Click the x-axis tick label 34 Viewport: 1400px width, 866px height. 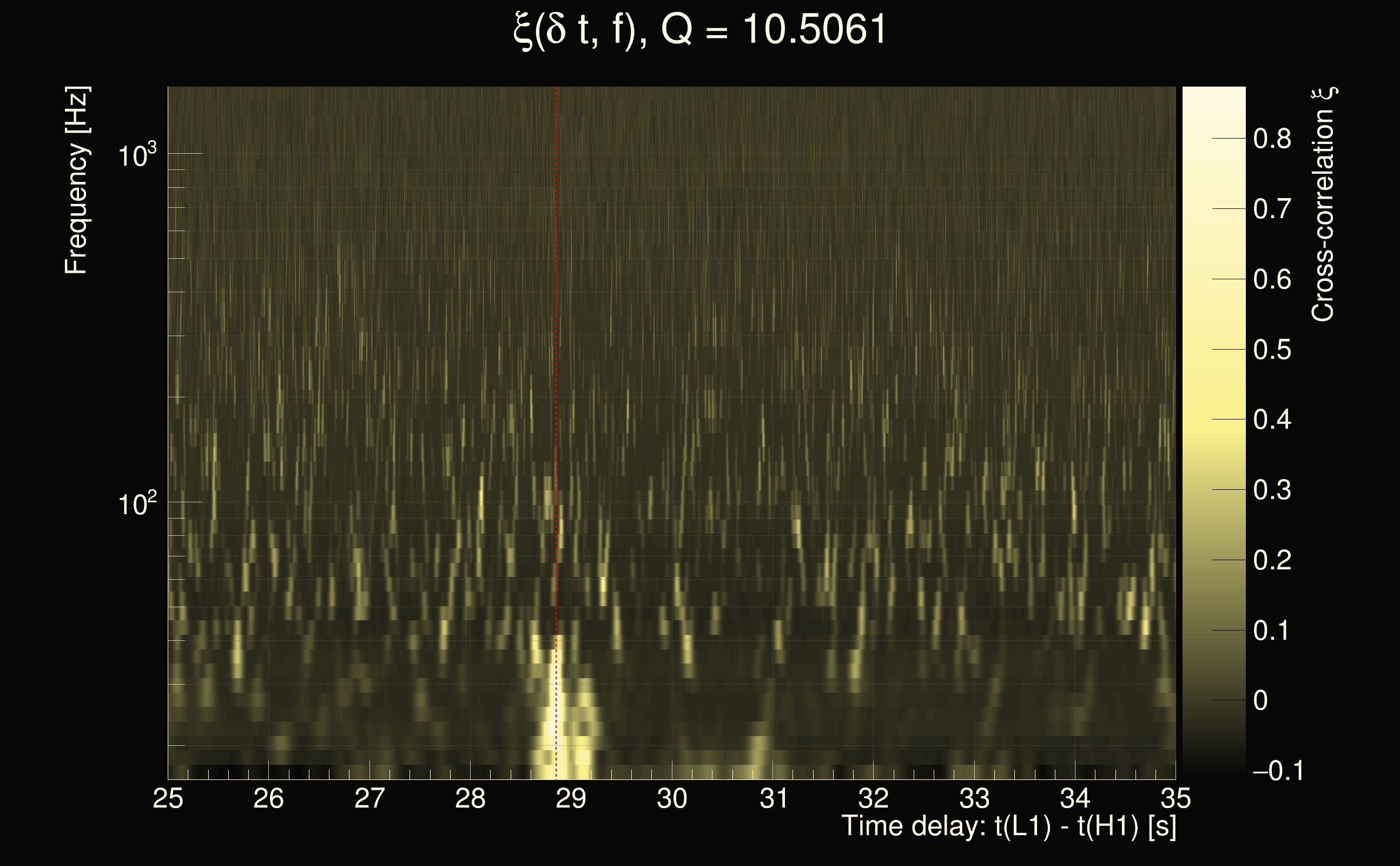coord(1074,798)
